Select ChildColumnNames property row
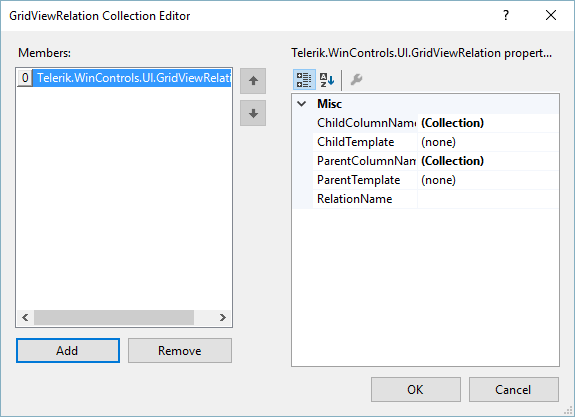This screenshot has width=575, height=417. 436,123
